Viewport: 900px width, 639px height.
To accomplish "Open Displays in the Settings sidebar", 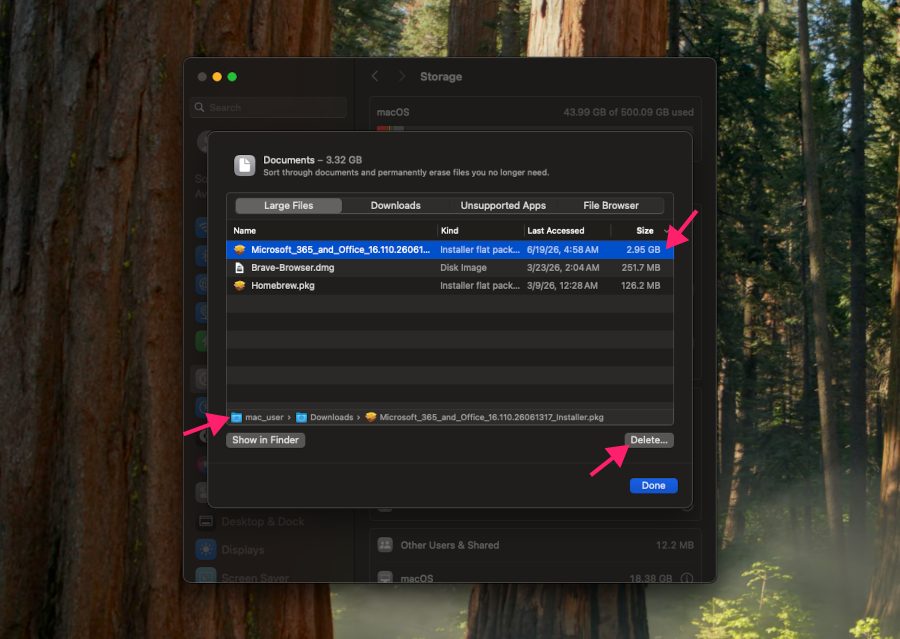I will coord(243,550).
